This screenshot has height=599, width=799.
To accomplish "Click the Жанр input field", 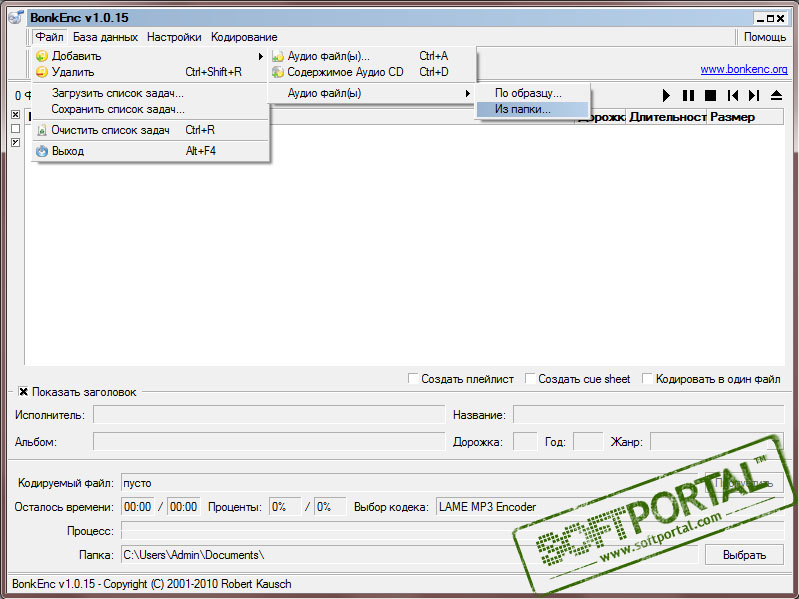I will click(716, 442).
